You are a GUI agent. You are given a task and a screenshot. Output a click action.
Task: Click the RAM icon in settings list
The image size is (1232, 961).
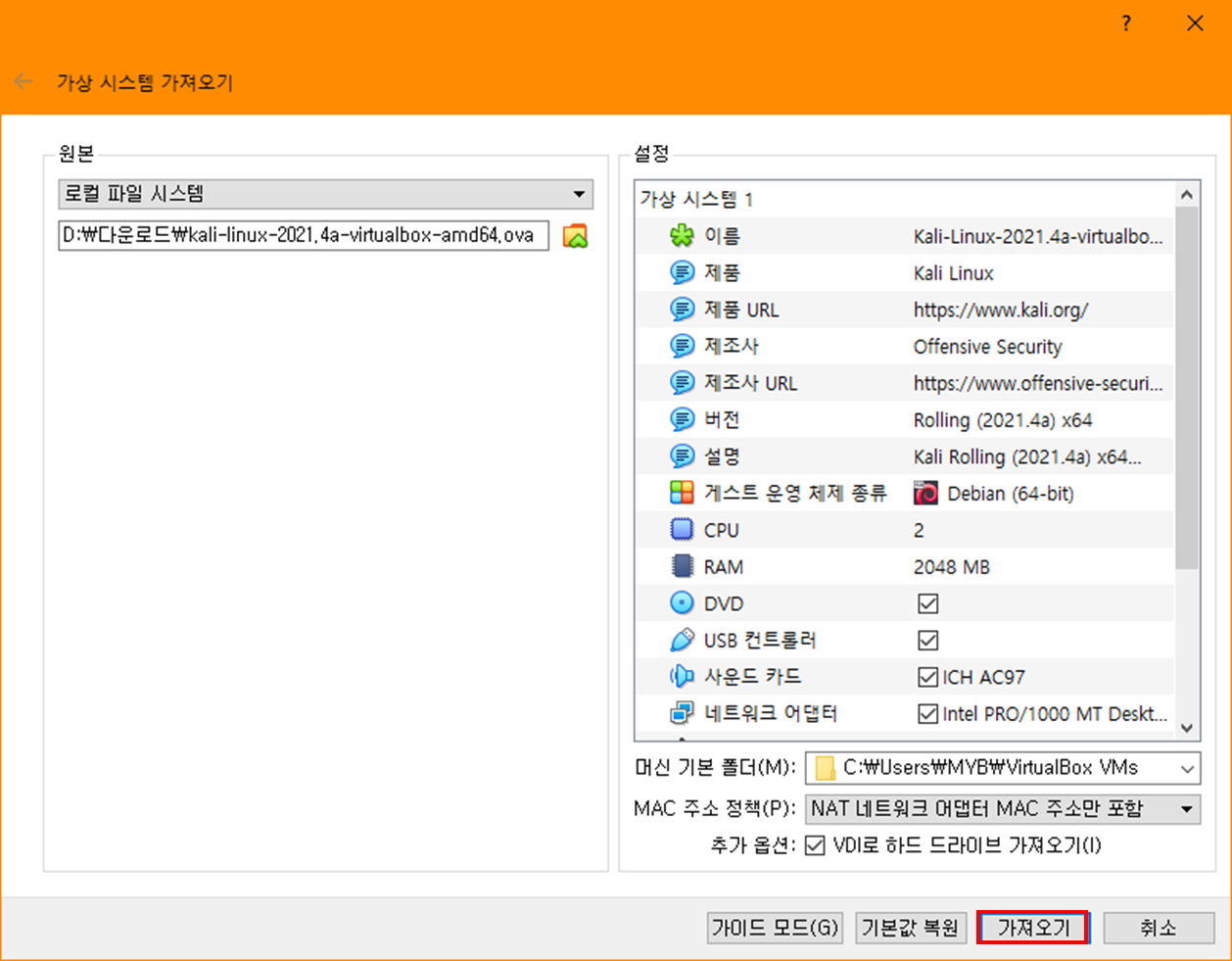pos(681,566)
